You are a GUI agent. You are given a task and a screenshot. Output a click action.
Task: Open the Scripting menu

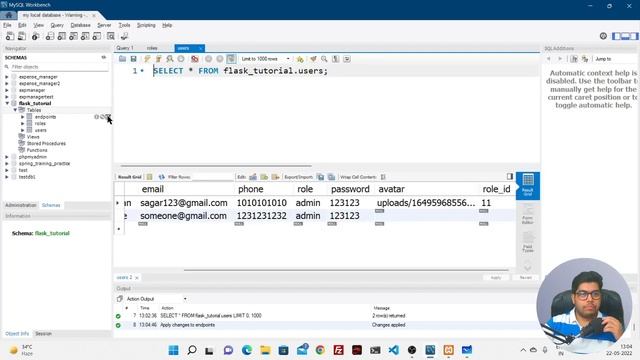[x=146, y=25]
